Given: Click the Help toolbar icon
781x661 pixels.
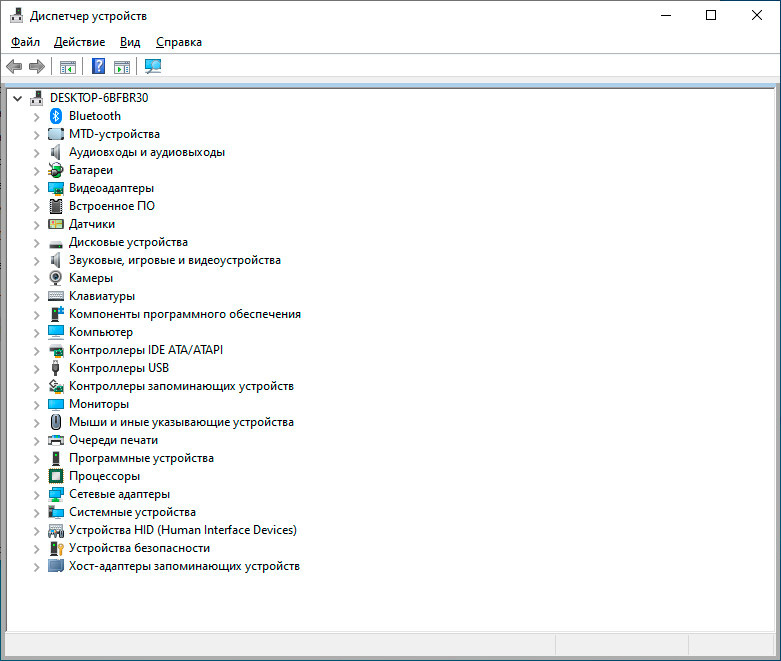Looking at the screenshot, I should 98,67.
